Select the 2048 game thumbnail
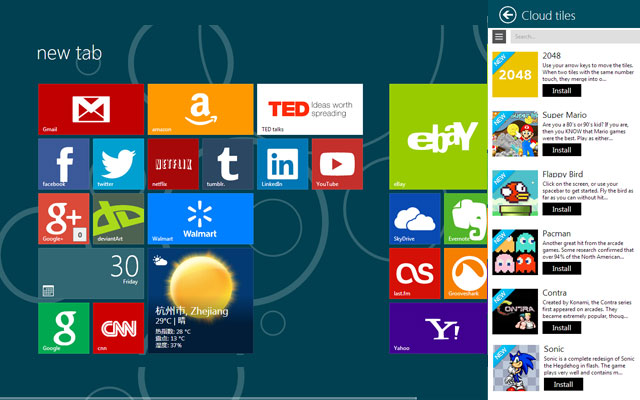The height and width of the screenshot is (400, 640). tap(515, 74)
